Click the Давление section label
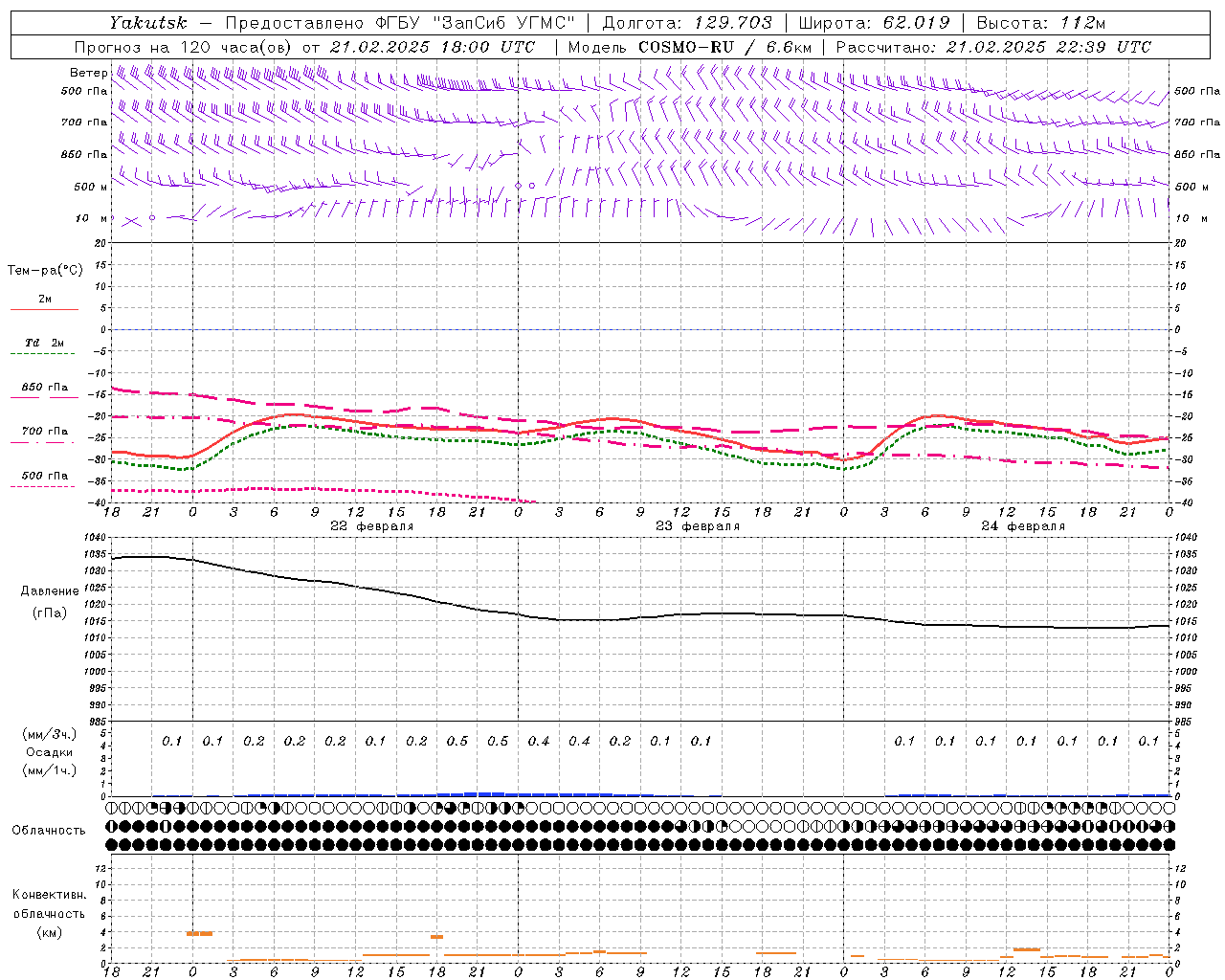Image resolution: width=1225 pixels, height=980 pixels. click(x=50, y=591)
